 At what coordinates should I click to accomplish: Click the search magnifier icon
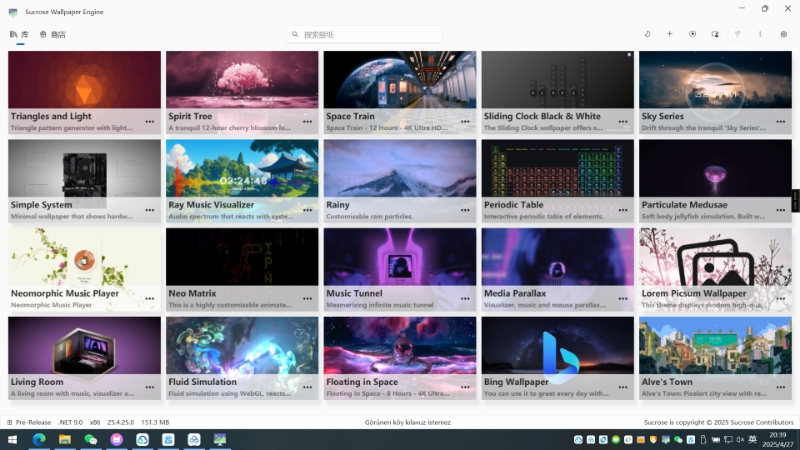tap(295, 34)
